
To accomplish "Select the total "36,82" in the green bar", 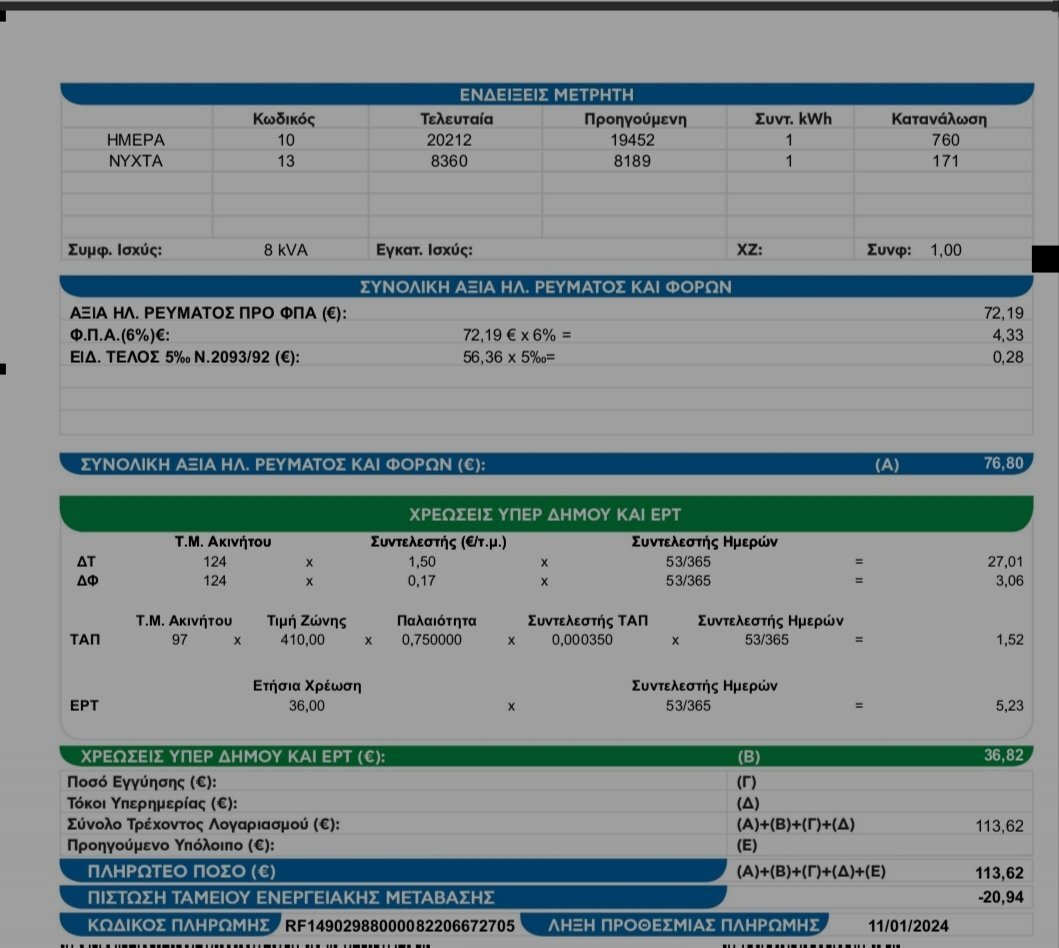I will (1004, 755).
